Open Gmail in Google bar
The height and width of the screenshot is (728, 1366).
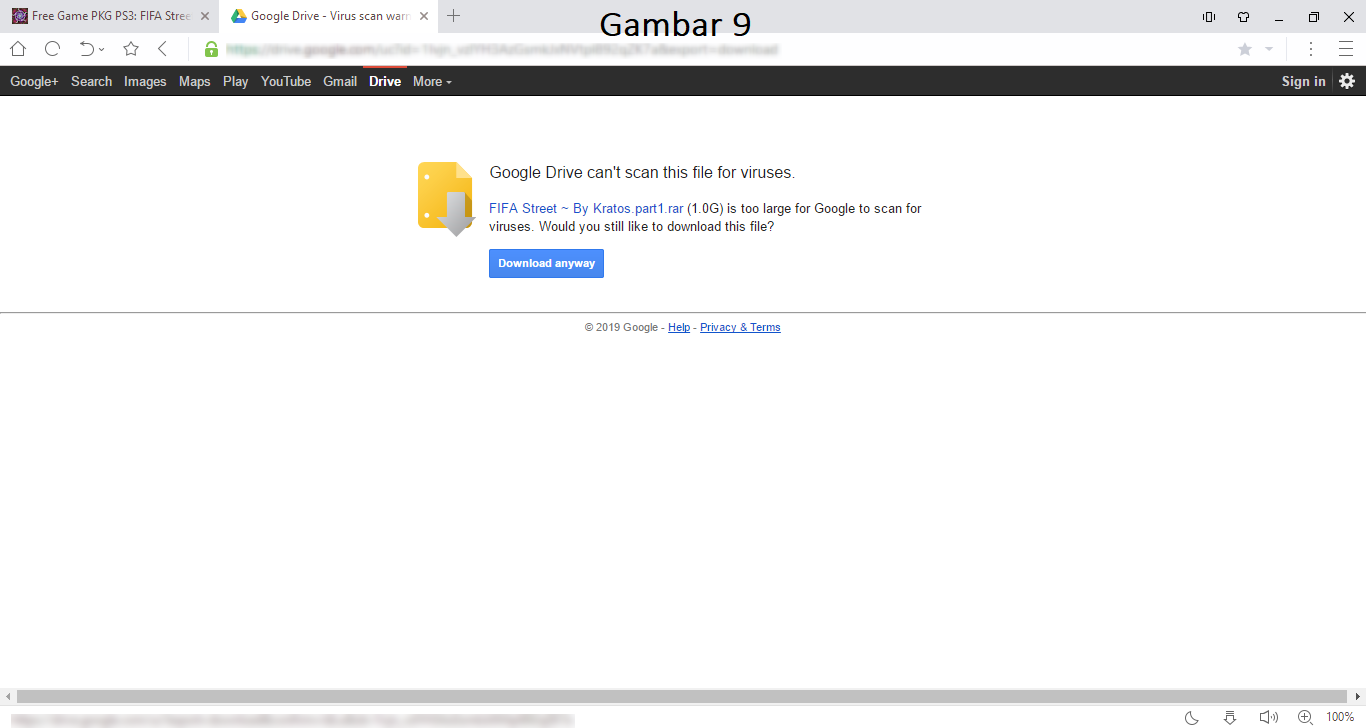pyautogui.click(x=340, y=82)
